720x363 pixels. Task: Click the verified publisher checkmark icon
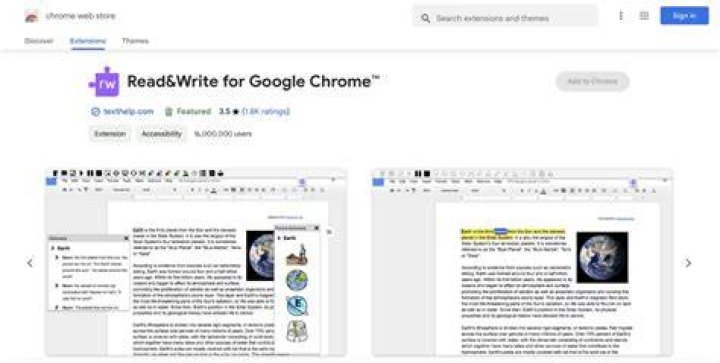pos(96,112)
